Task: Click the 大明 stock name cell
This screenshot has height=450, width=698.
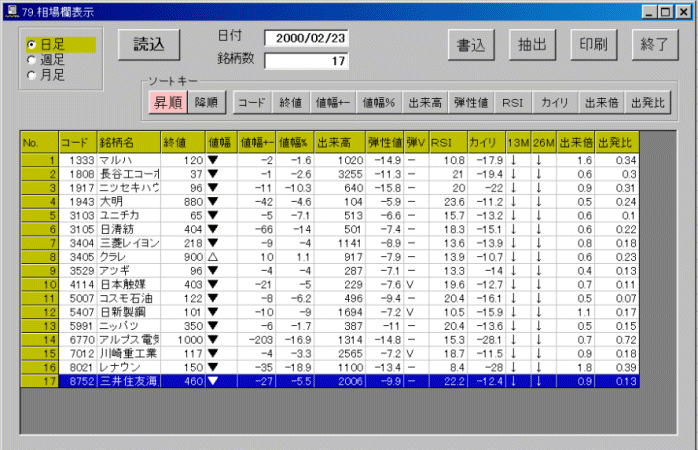Action: click(129, 202)
